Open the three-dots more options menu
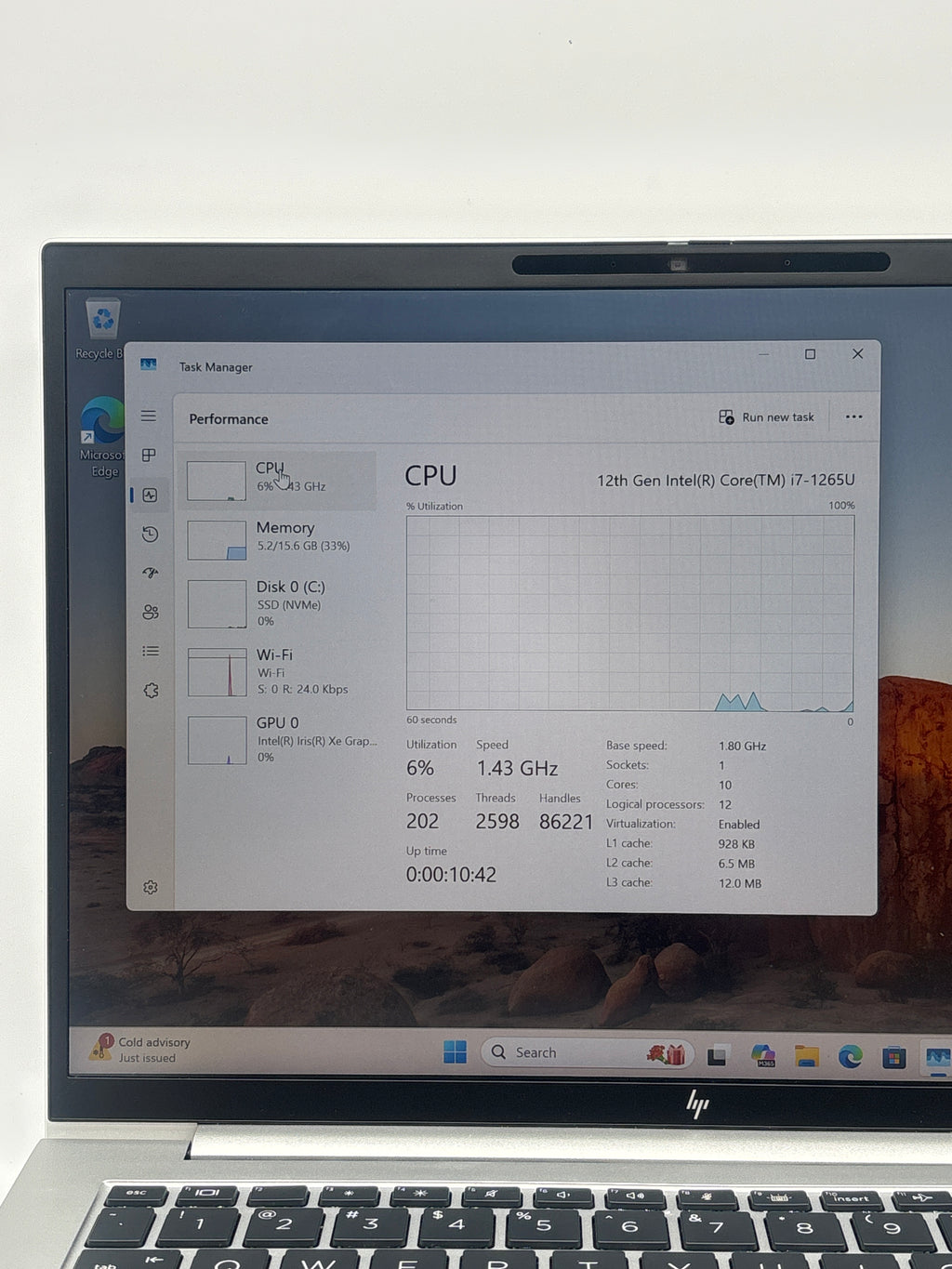 click(853, 417)
